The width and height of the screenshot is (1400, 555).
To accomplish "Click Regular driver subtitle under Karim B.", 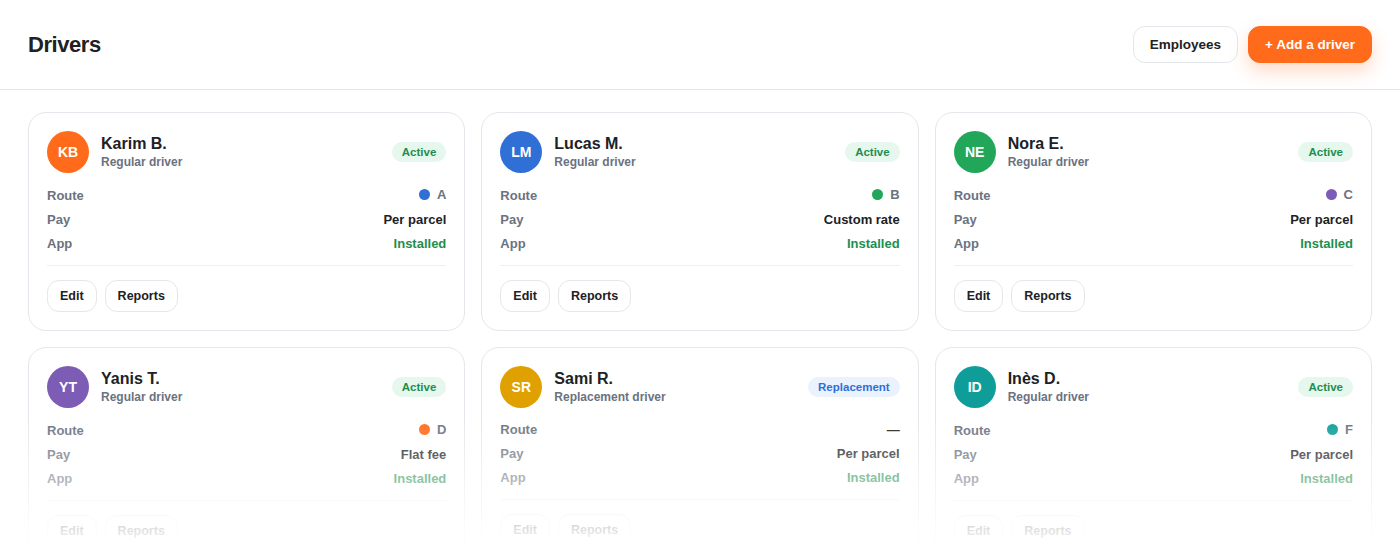I will point(142,162).
